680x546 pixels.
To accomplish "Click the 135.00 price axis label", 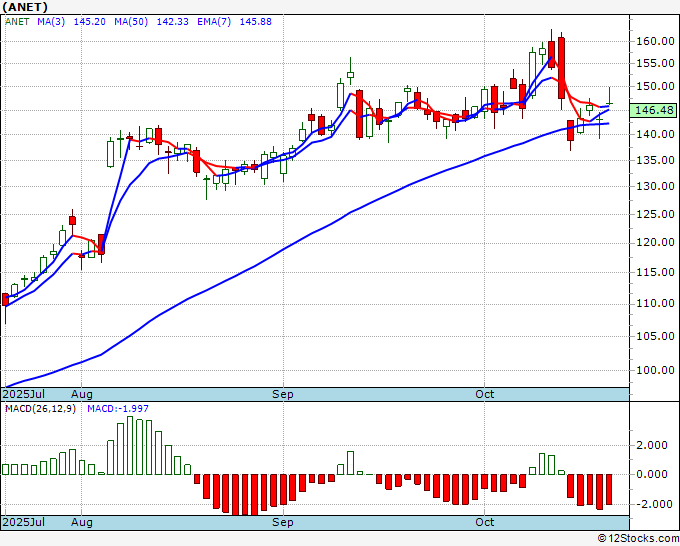I will click(655, 160).
